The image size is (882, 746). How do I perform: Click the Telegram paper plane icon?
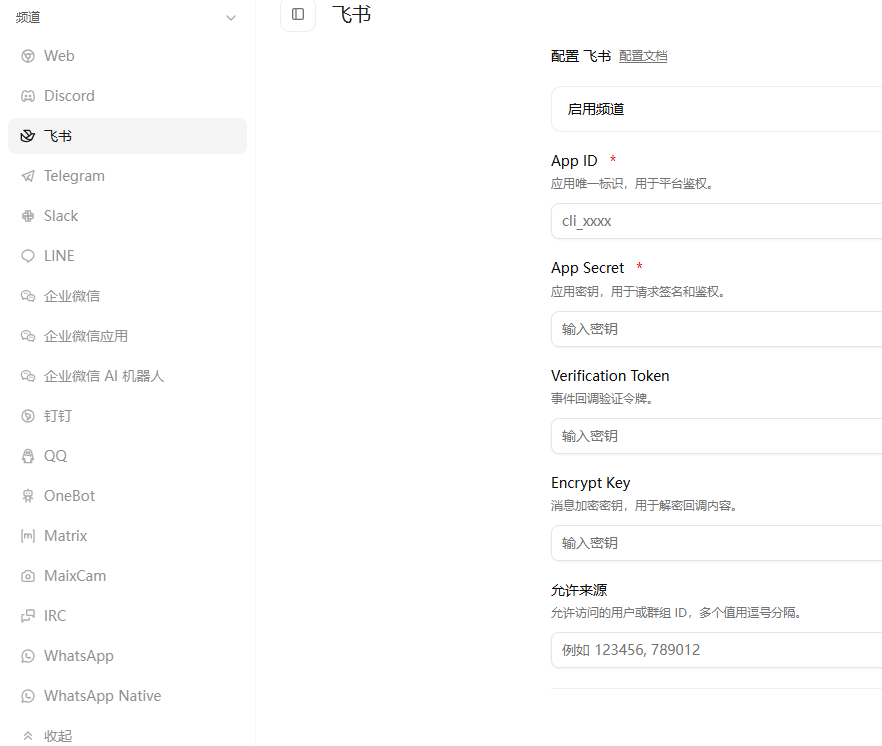click(28, 176)
